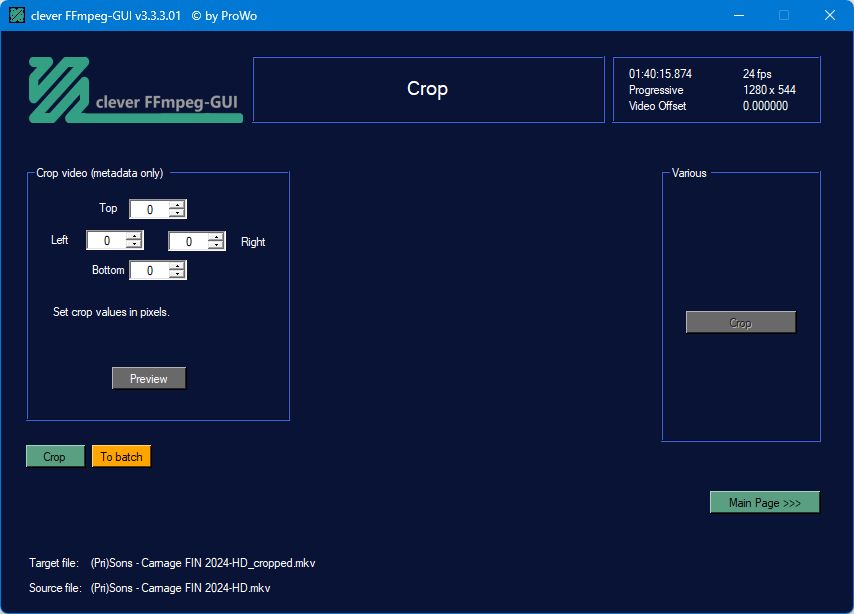Decrease the Left crop value with the down arrow
This screenshot has height=614, width=854.
tap(134, 245)
